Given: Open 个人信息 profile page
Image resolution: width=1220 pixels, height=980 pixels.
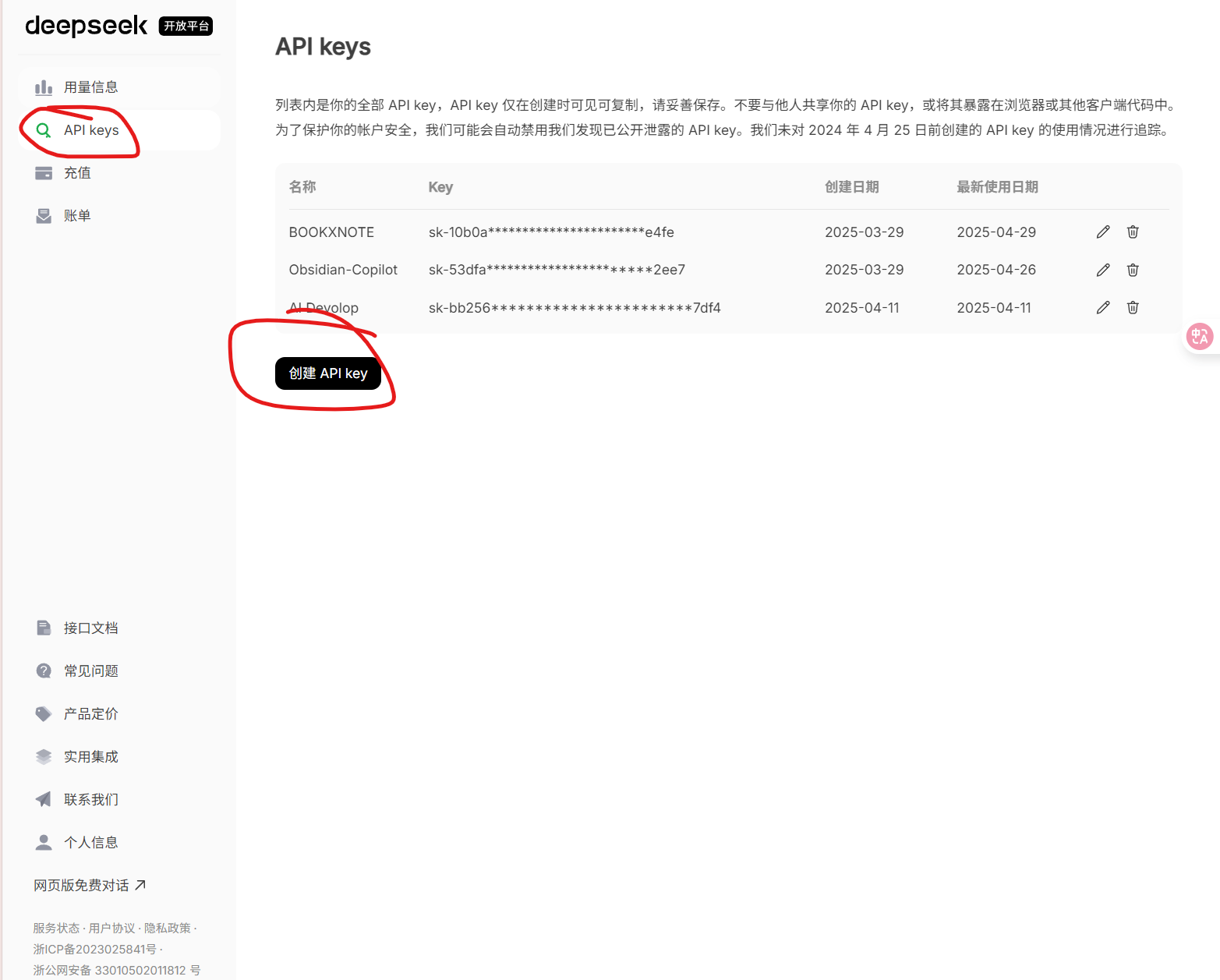Looking at the screenshot, I should point(119,842).
